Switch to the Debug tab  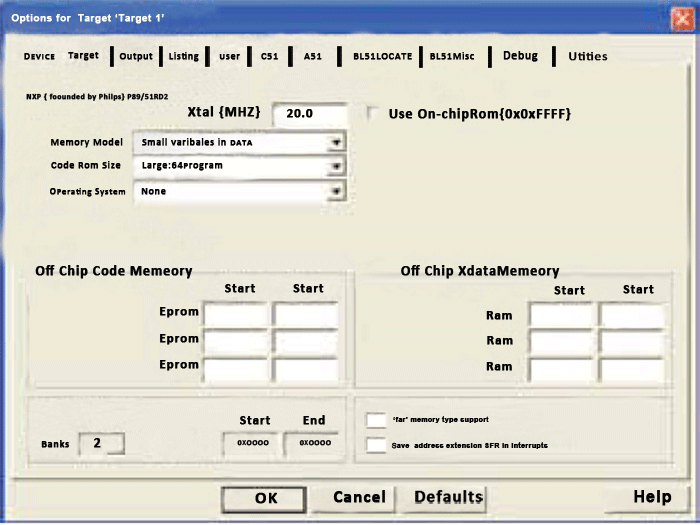click(x=520, y=56)
